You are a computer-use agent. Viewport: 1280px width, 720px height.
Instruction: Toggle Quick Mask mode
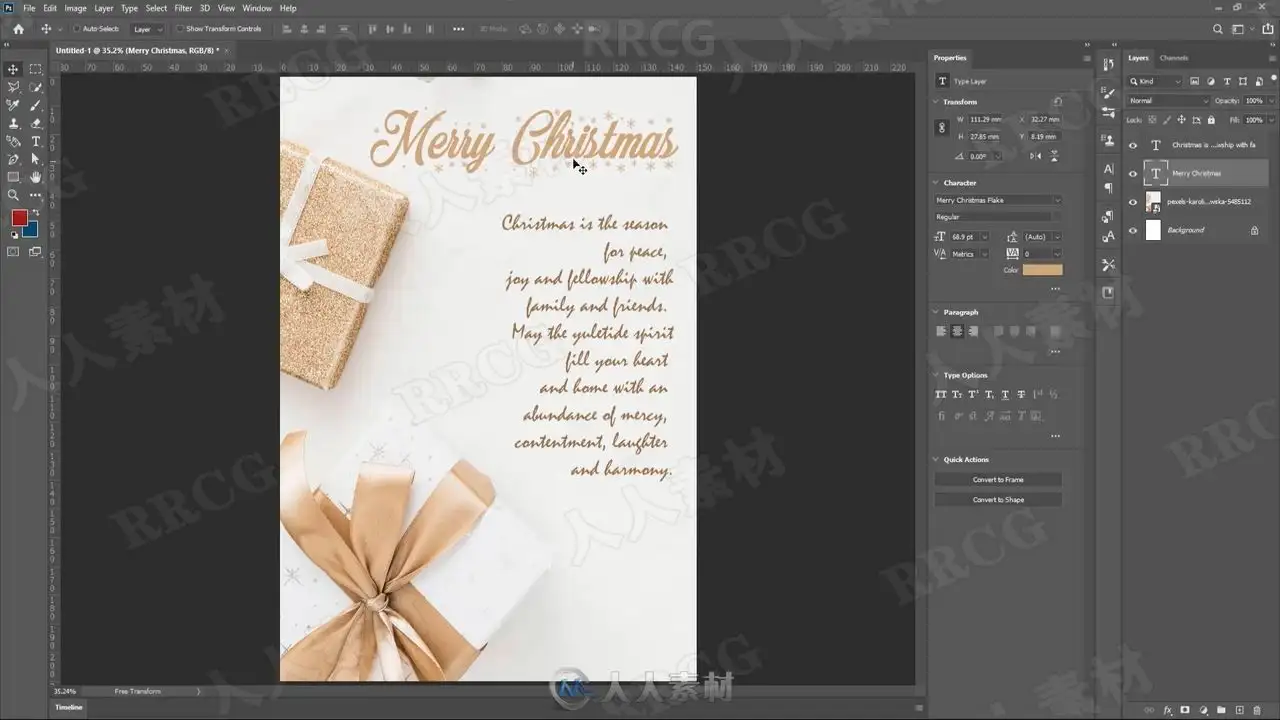point(13,252)
